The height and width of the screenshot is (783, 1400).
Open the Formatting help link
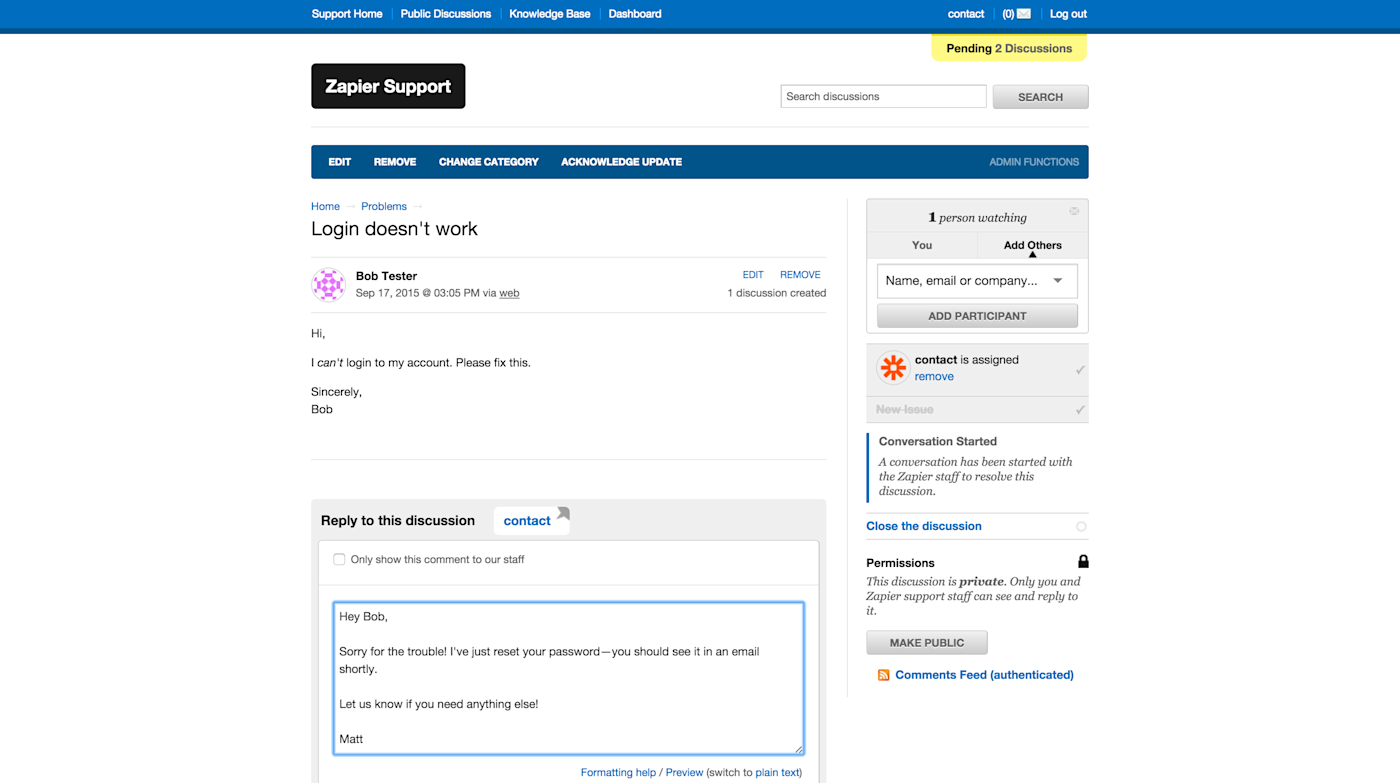pos(618,772)
